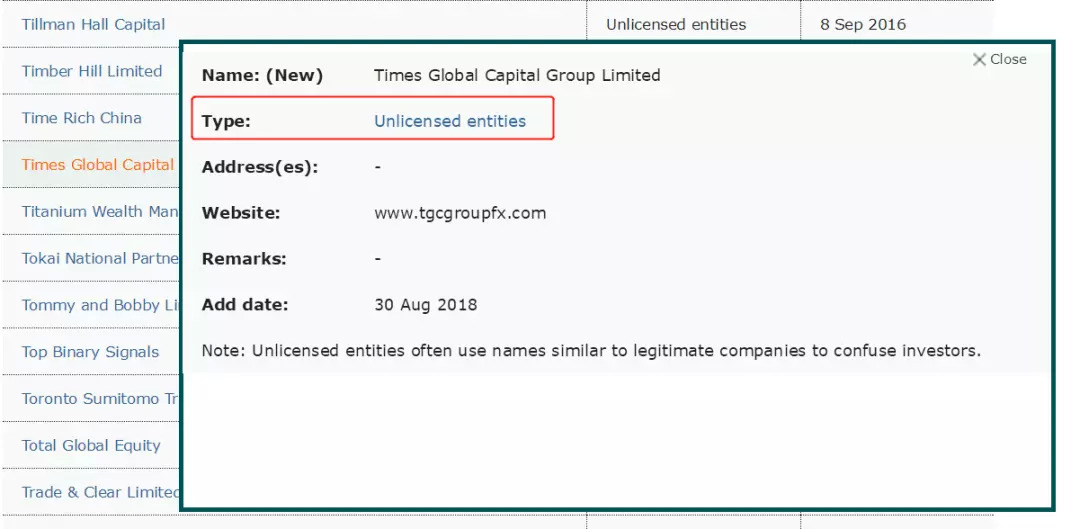Click the Website: label
The width and height of the screenshot is (1080, 529).
pos(241,214)
